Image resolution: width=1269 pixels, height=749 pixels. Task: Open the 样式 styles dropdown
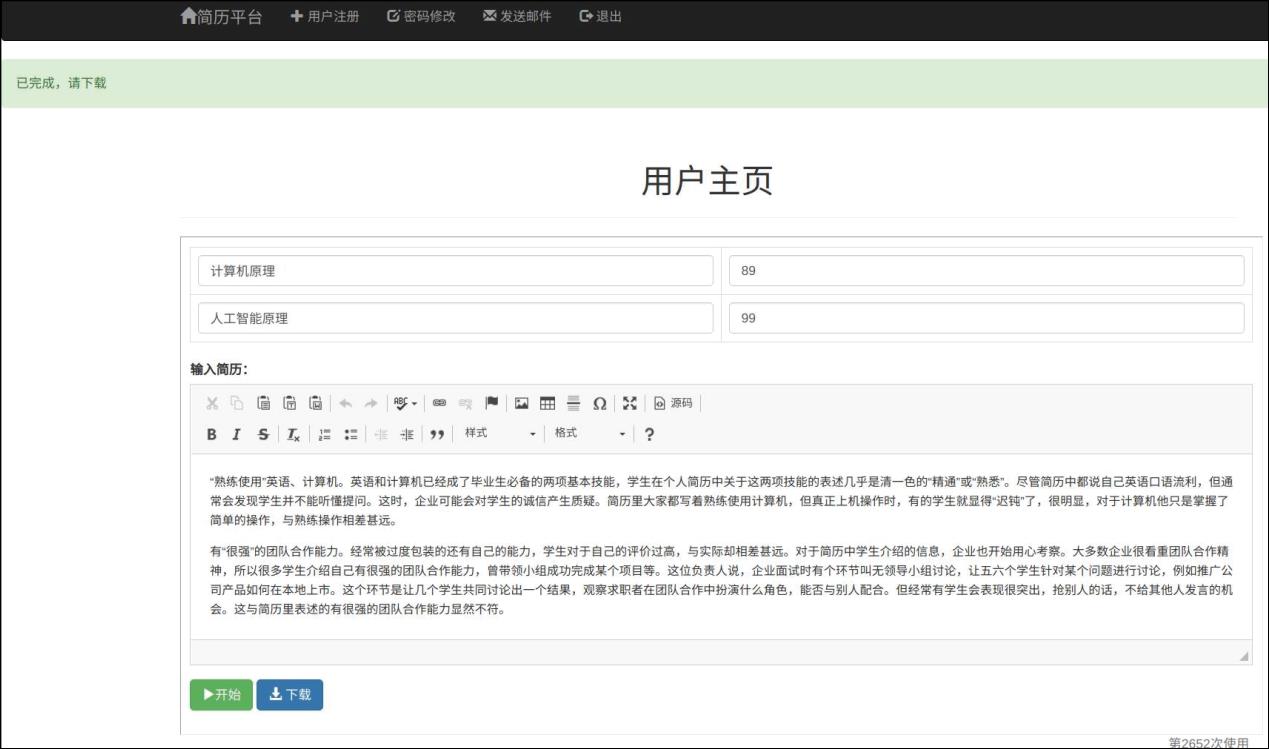pyautogui.click(x=499, y=434)
